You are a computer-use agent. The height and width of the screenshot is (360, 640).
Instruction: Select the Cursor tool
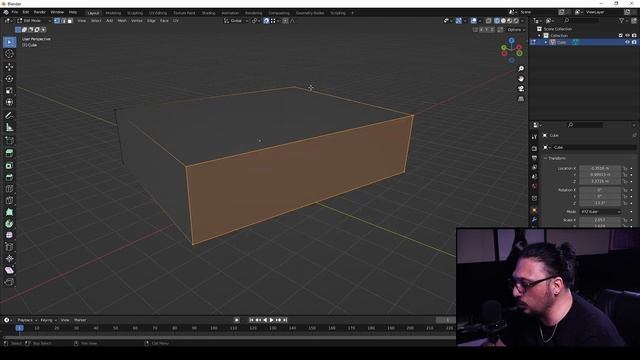(9, 54)
